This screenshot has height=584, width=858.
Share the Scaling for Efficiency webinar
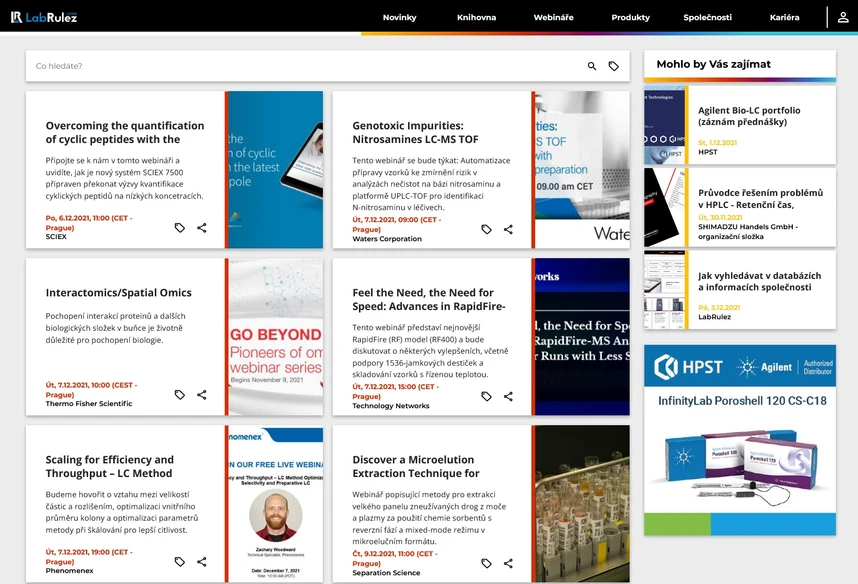[x=202, y=562]
